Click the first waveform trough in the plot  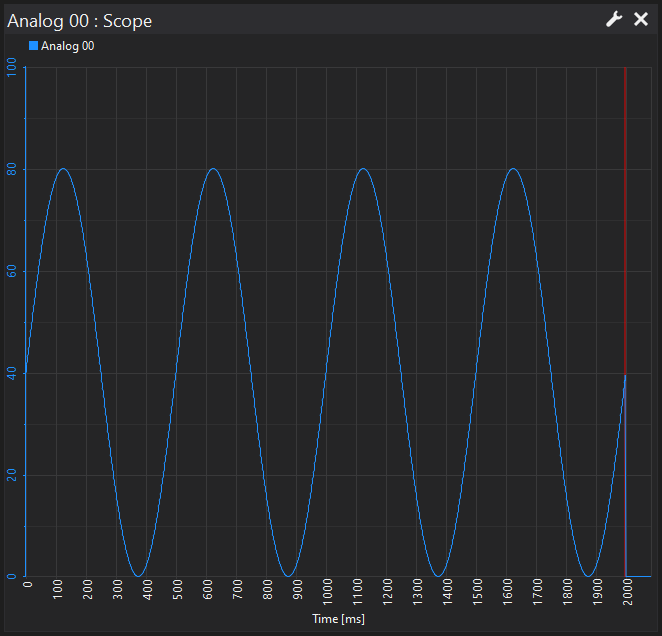(139, 576)
